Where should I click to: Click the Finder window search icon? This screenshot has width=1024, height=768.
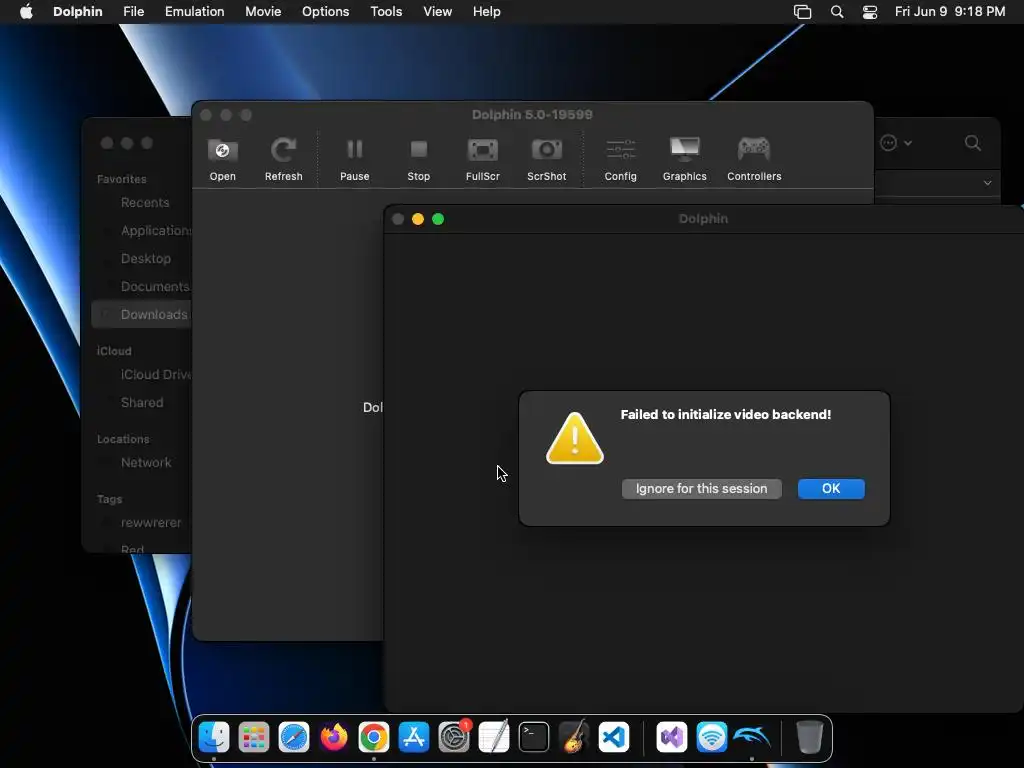coord(972,143)
